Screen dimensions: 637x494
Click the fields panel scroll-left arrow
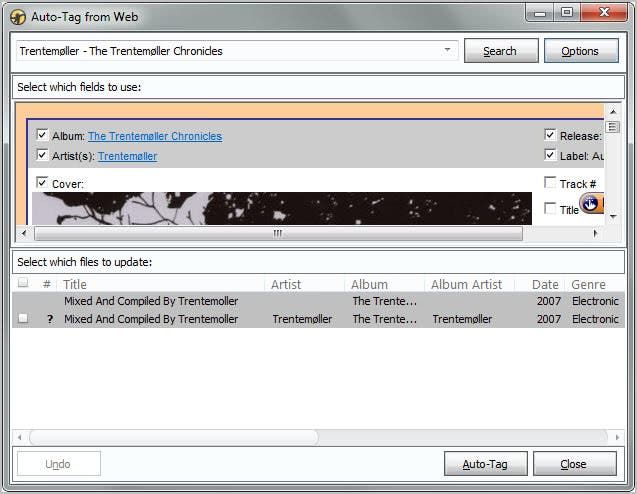24,233
